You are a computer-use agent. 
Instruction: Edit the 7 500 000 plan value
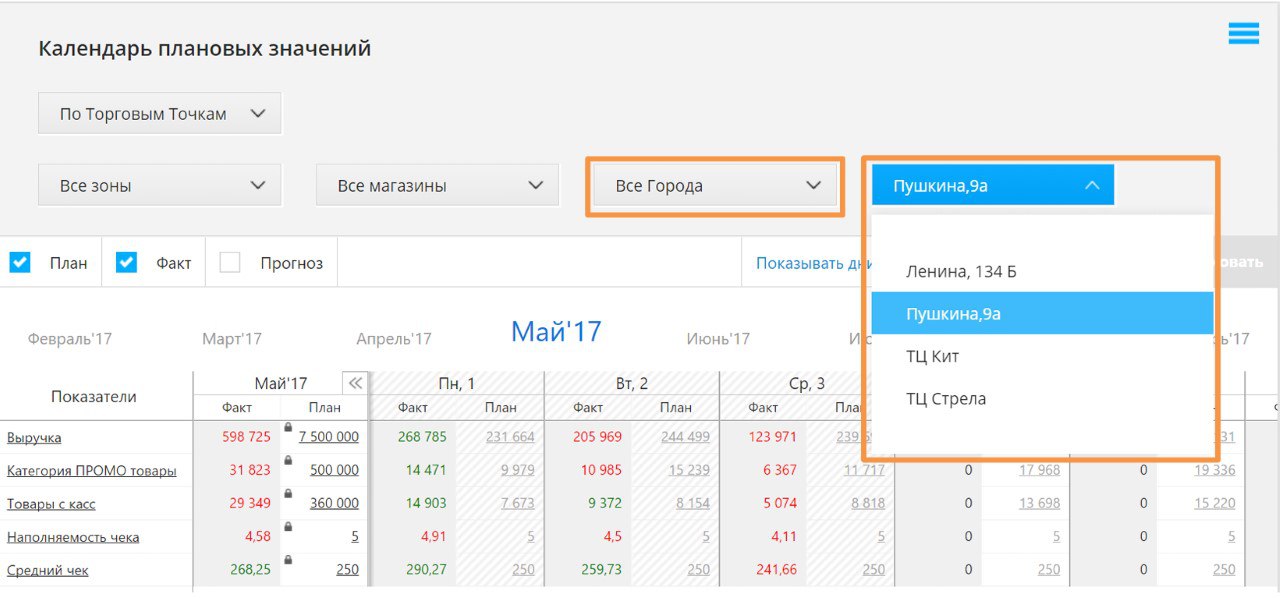pyautogui.click(x=328, y=437)
